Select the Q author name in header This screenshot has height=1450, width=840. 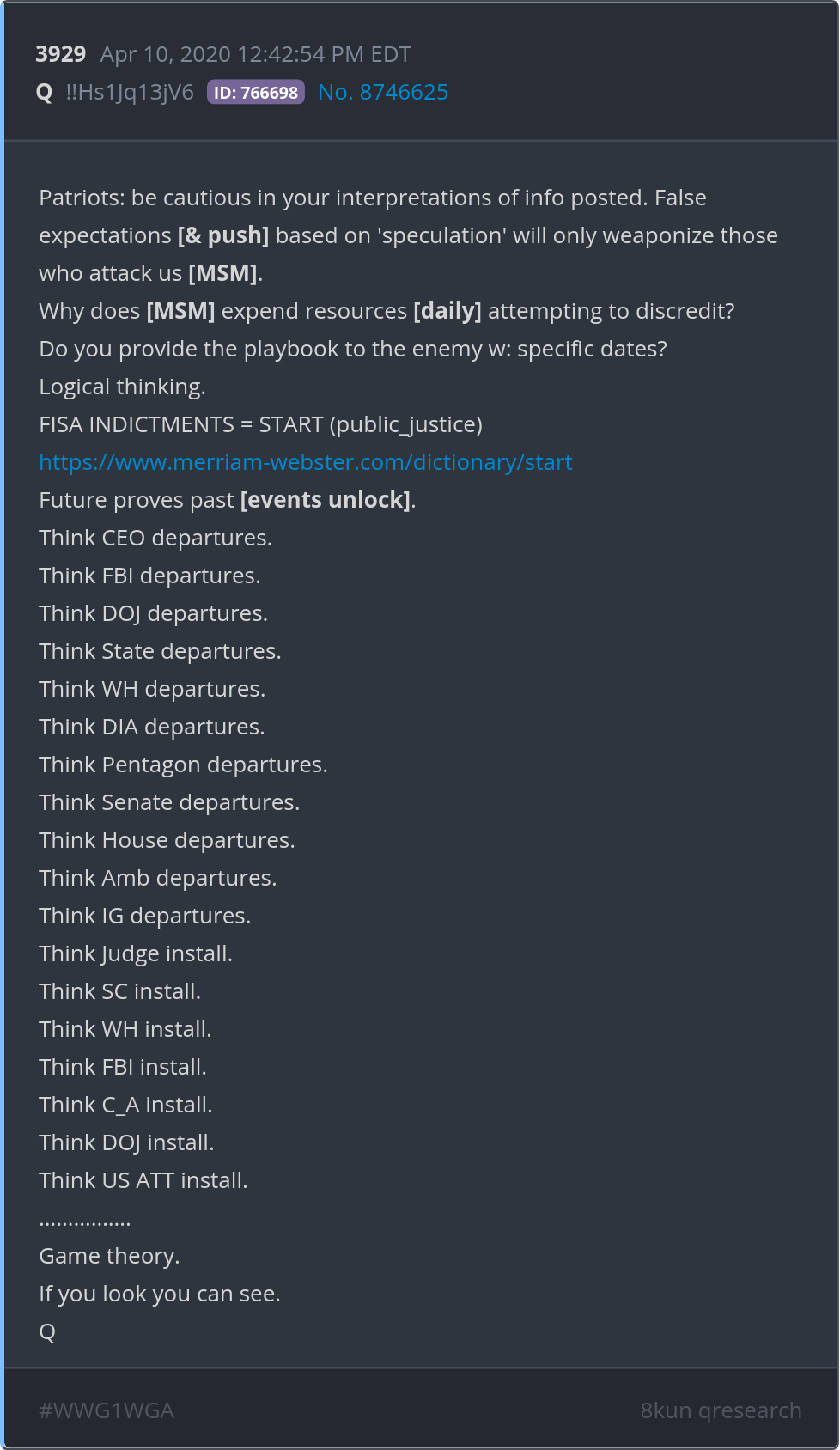tap(45, 93)
